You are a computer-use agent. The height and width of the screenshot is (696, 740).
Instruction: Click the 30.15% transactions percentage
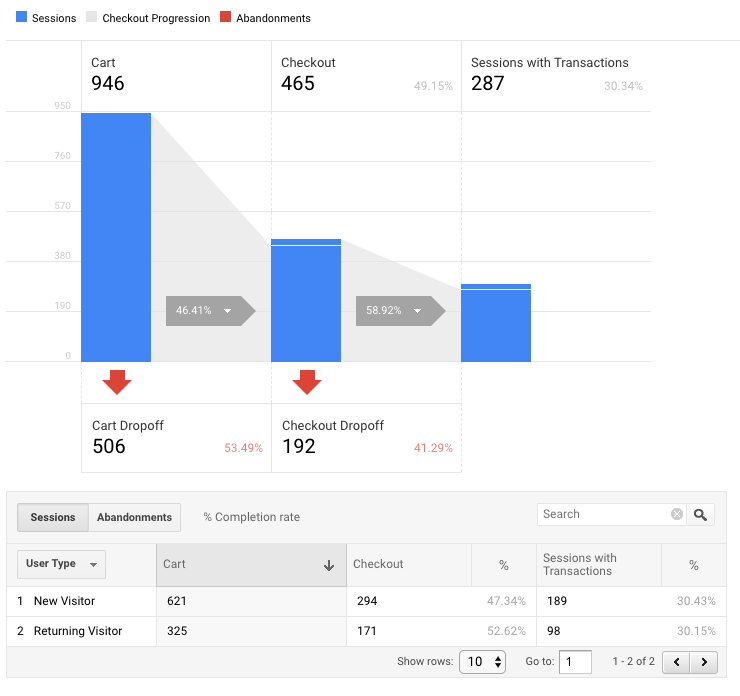pyautogui.click(x=697, y=631)
